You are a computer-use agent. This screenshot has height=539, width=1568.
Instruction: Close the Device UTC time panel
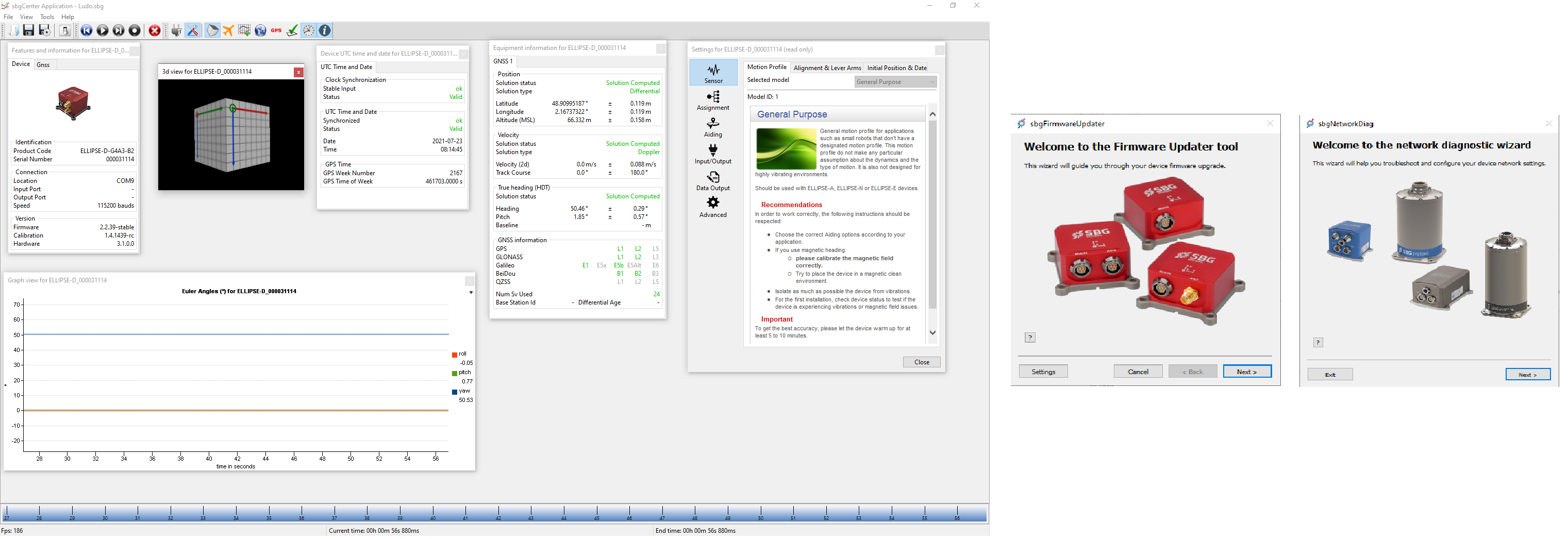(463, 55)
